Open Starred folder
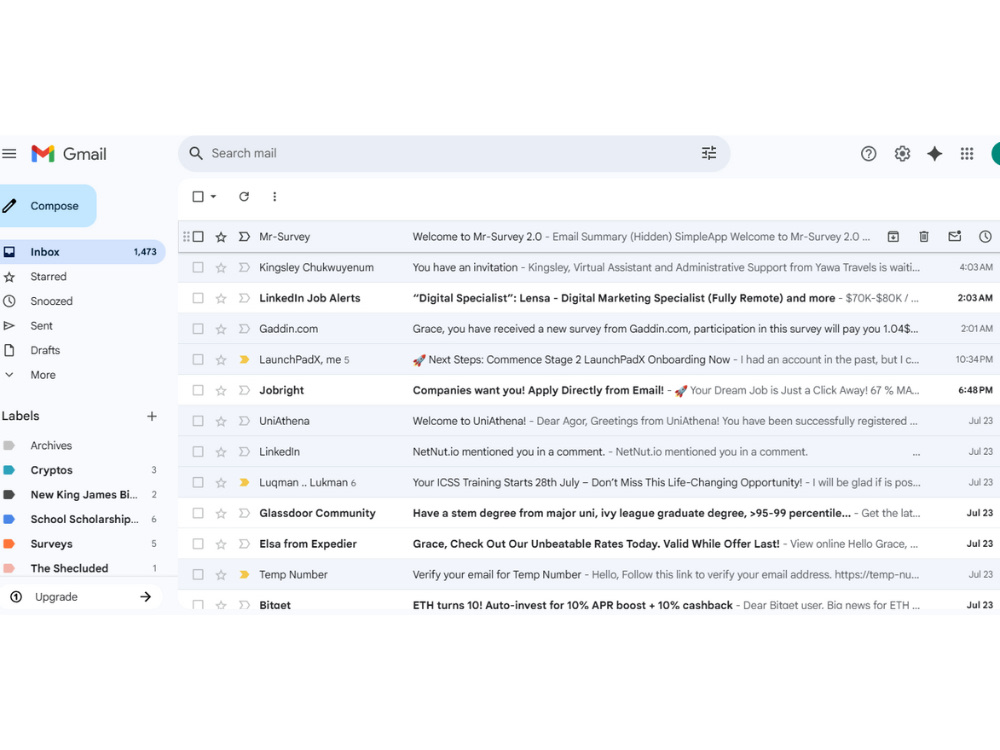 [48, 277]
